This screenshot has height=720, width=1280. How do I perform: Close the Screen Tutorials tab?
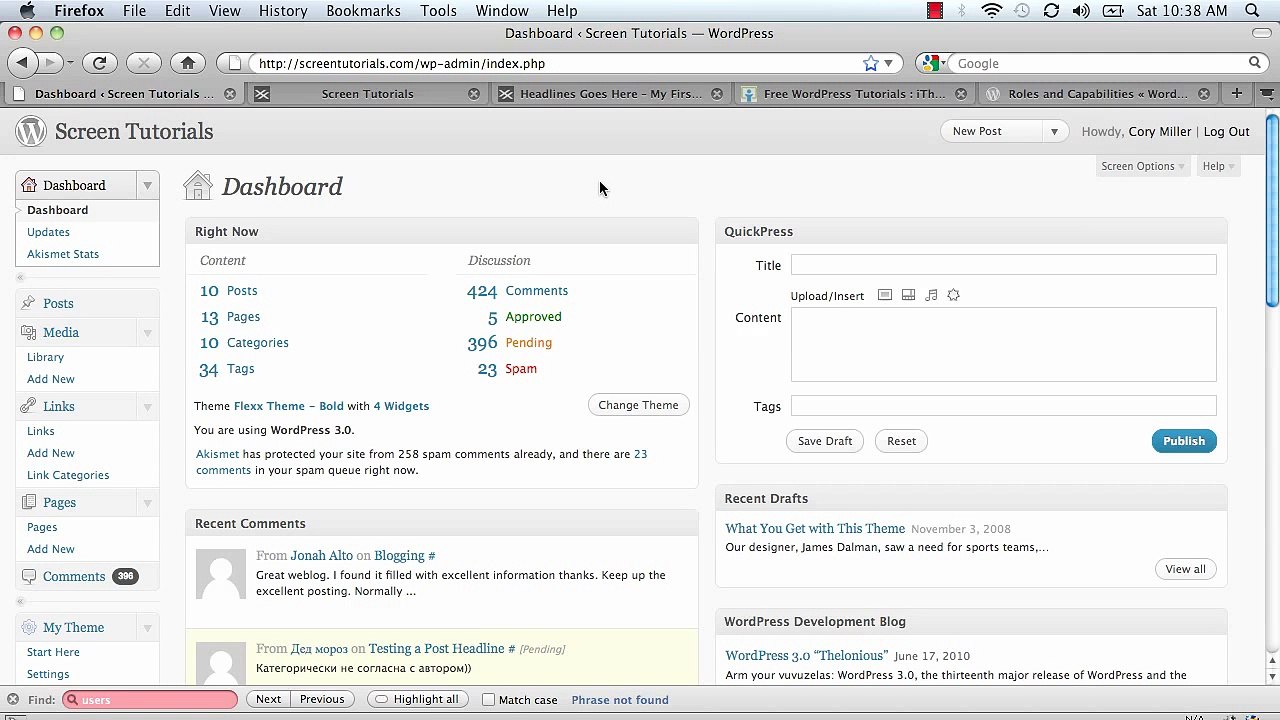coord(474,94)
